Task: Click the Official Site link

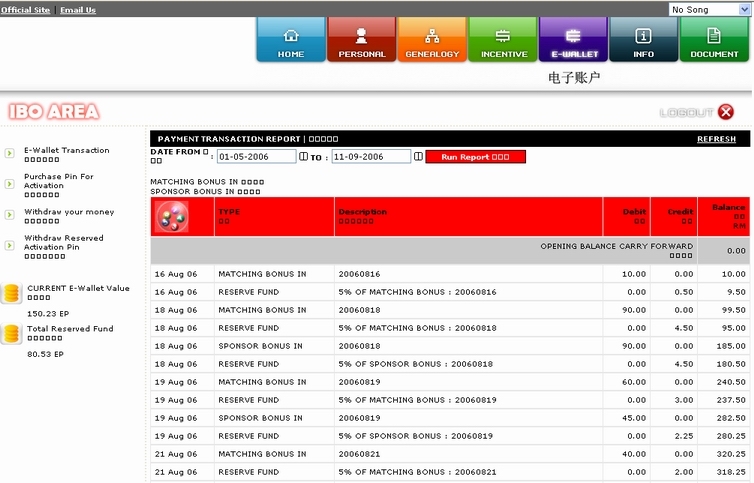Action: pos(25,10)
